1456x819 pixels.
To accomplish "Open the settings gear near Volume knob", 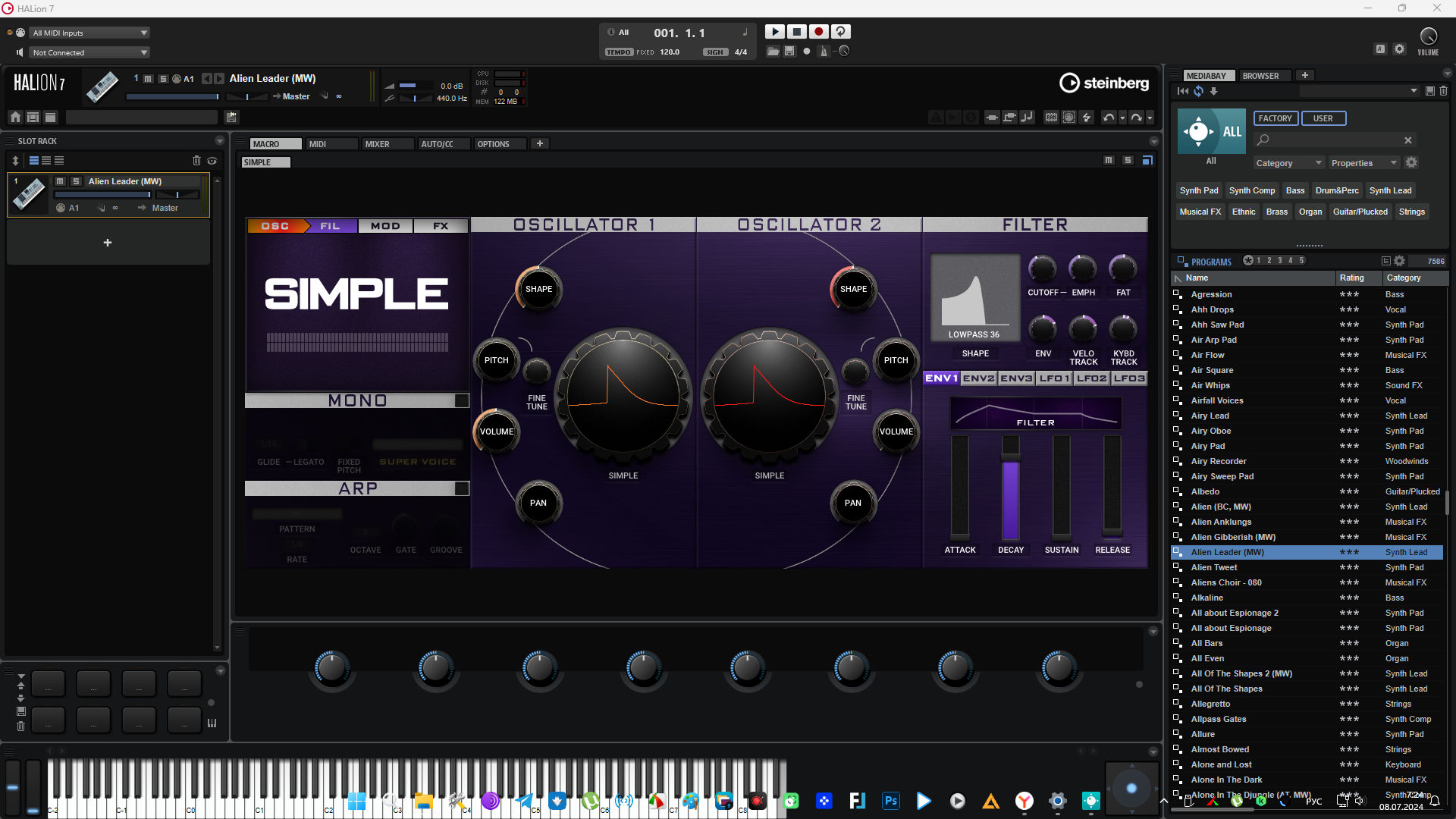I will point(1399,49).
